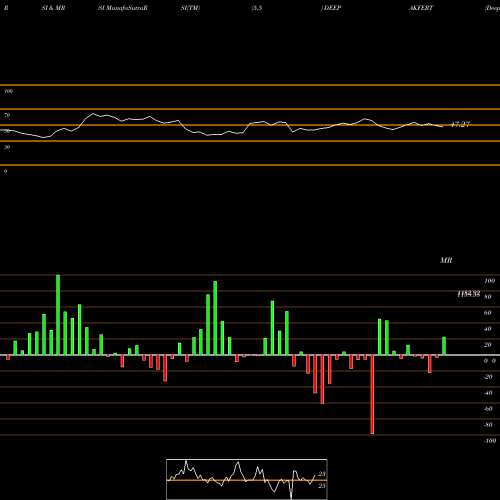Select the RSI panel's 0 level label
The height and width of the screenshot is (500, 500).
point(5,171)
